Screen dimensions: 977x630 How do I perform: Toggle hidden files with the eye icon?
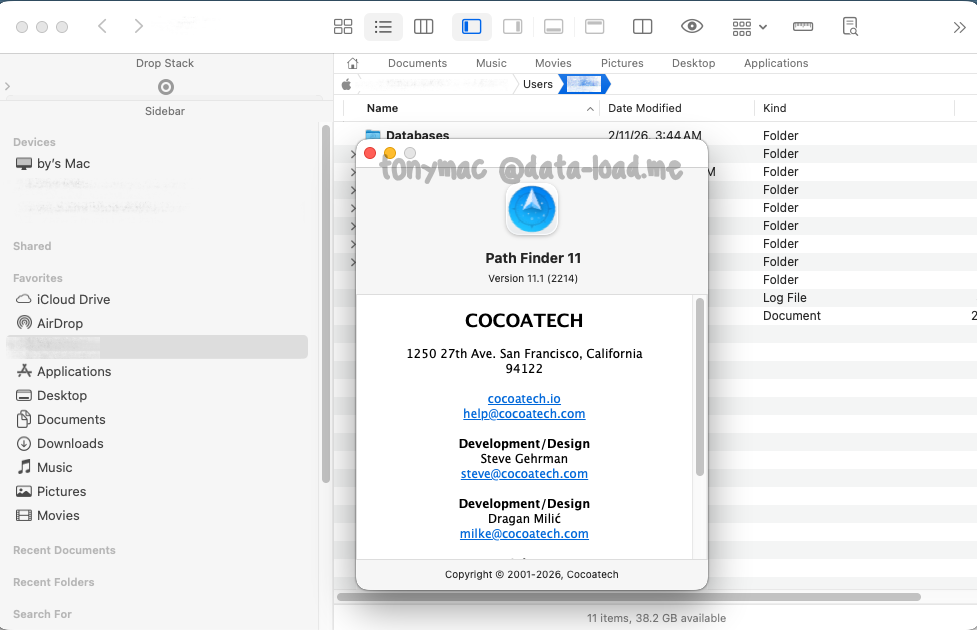[x=690, y=27]
